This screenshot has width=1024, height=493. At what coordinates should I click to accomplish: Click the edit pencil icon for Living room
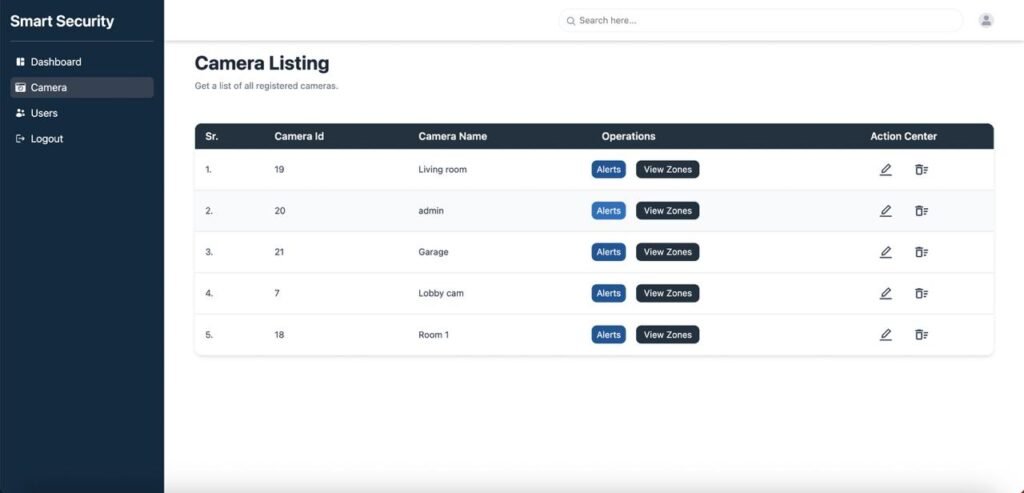coord(885,170)
